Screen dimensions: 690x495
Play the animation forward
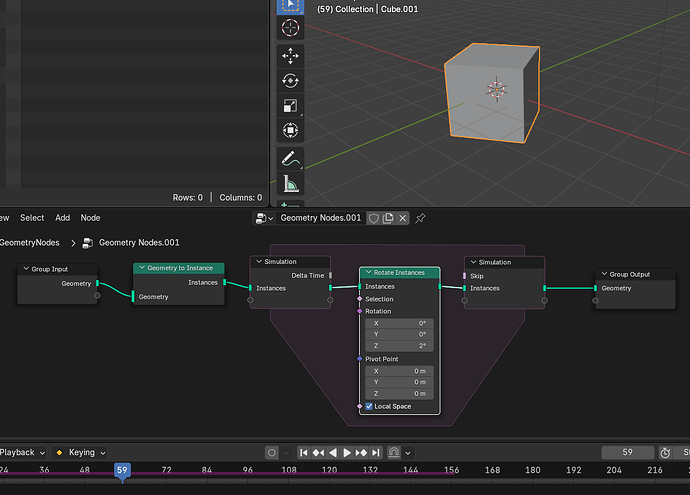tap(347, 453)
